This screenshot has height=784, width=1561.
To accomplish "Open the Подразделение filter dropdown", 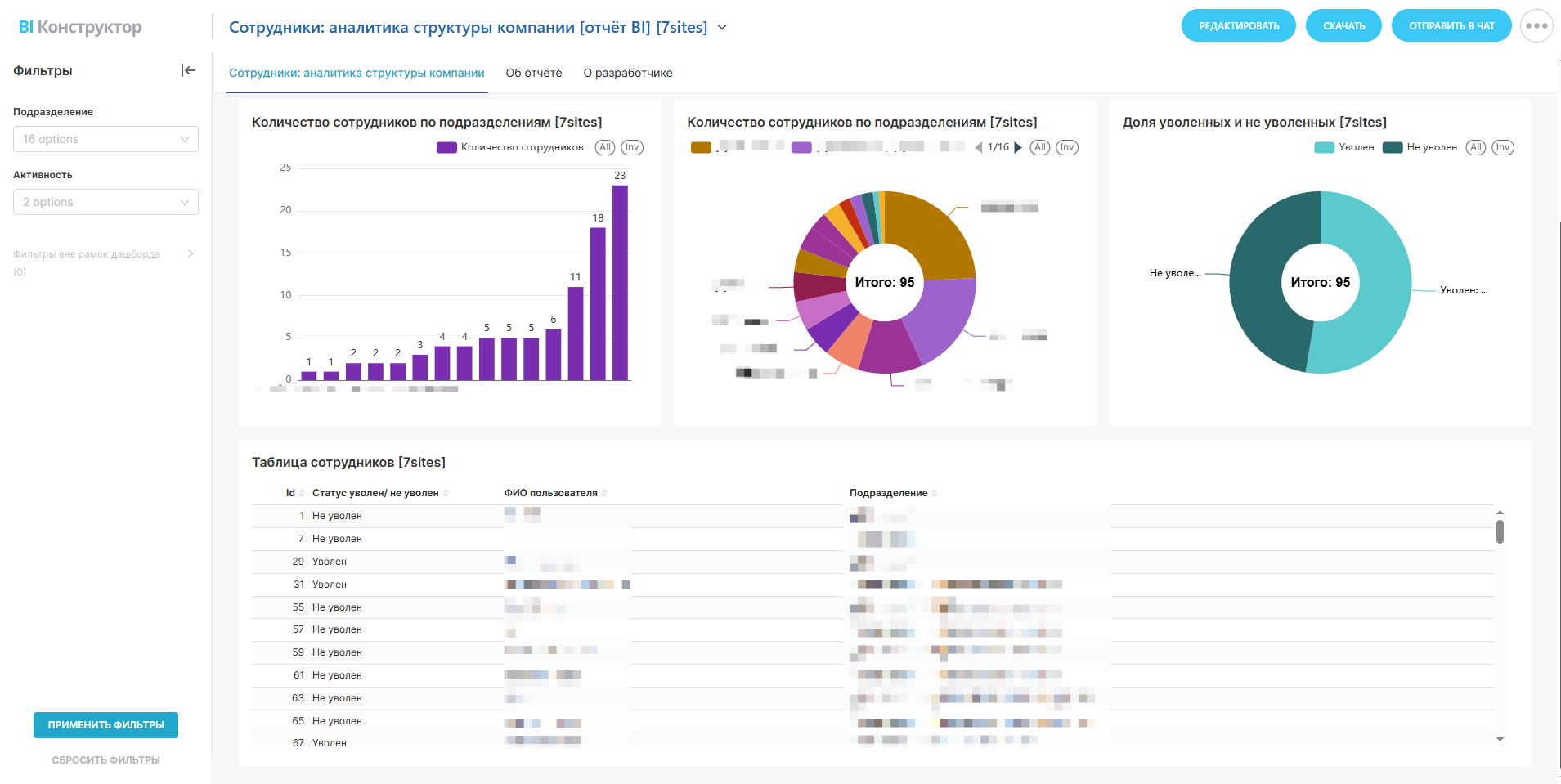I will [105, 139].
